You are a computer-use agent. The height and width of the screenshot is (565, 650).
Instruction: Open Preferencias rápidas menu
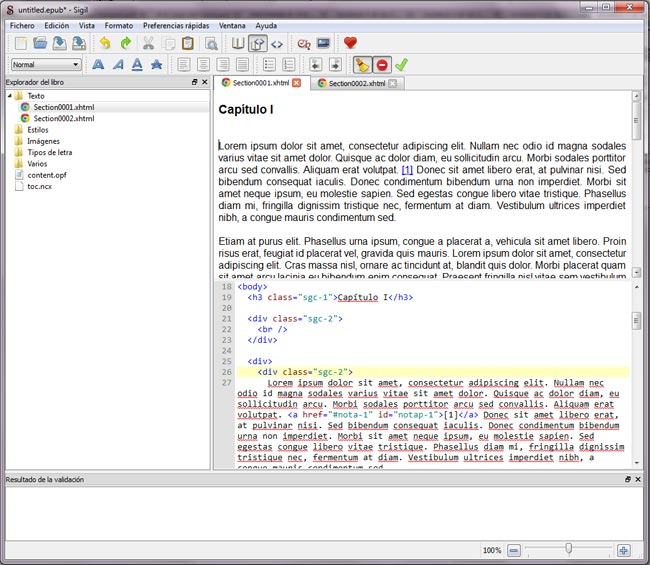click(176, 26)
